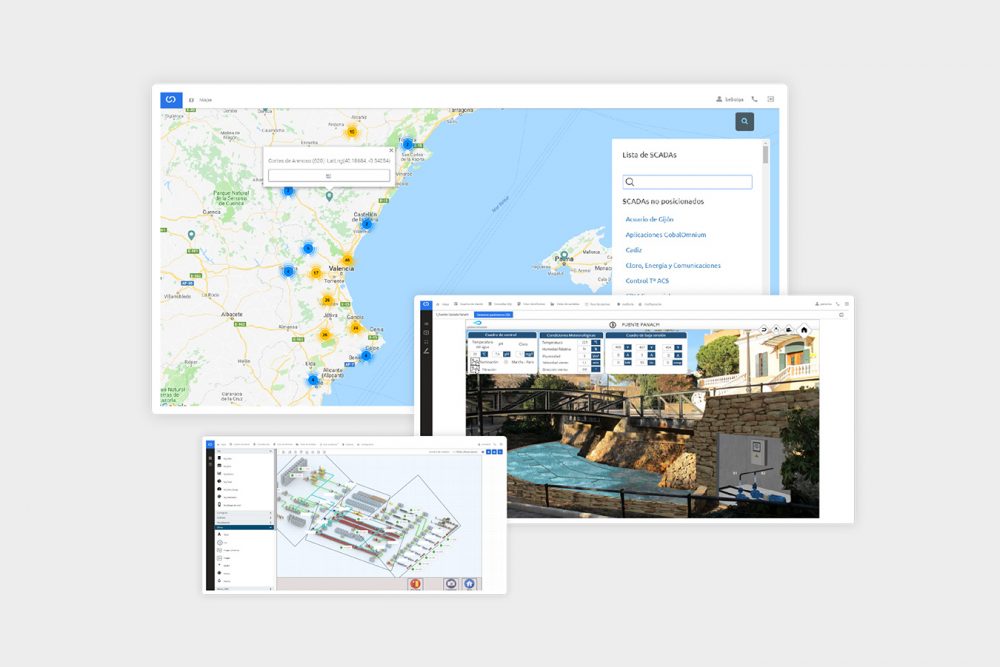Click the orange 57 cluster marker near Valencia

[315, 272]
